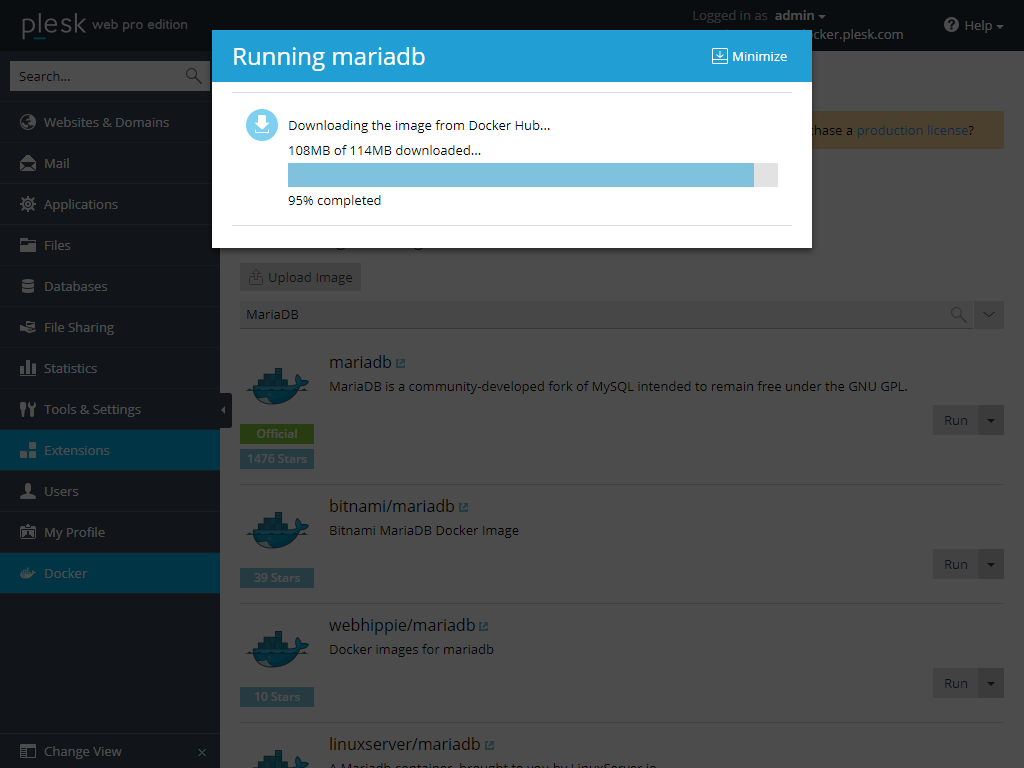Click the mariadb Docker whale thumbnail
1024x768 pixels.
(277, 387)
